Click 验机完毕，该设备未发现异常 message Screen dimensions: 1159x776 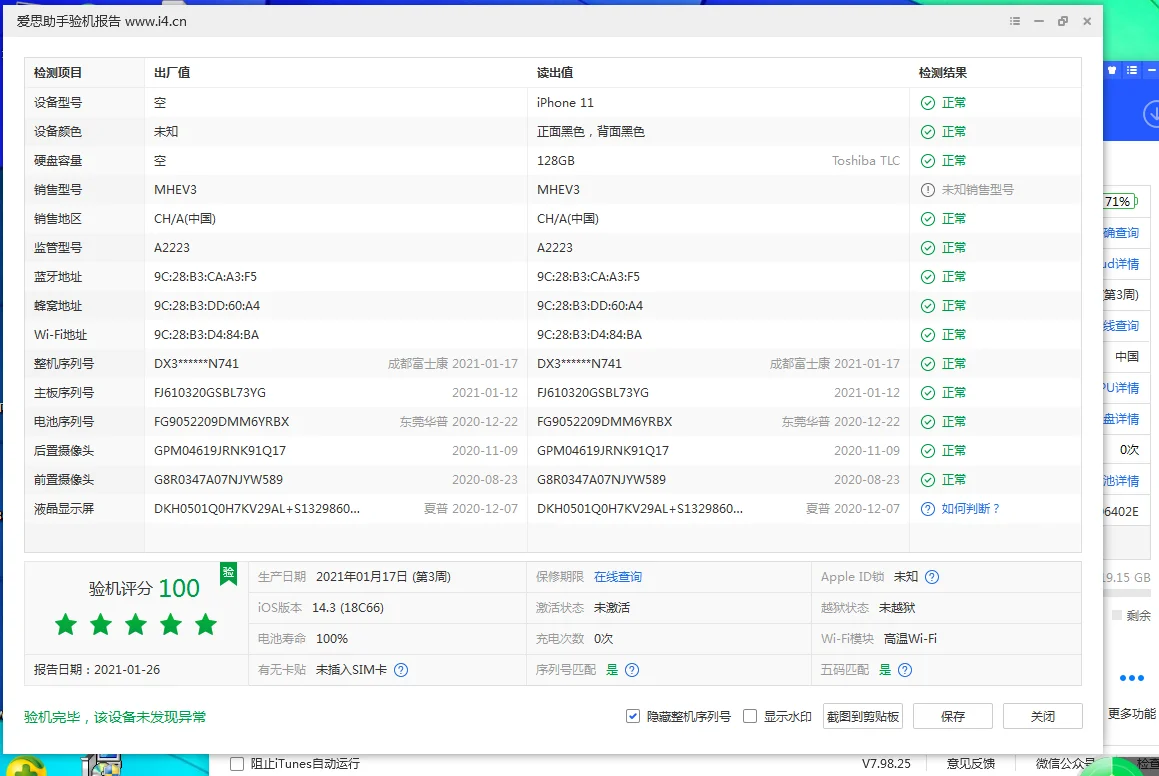(115, 717)
